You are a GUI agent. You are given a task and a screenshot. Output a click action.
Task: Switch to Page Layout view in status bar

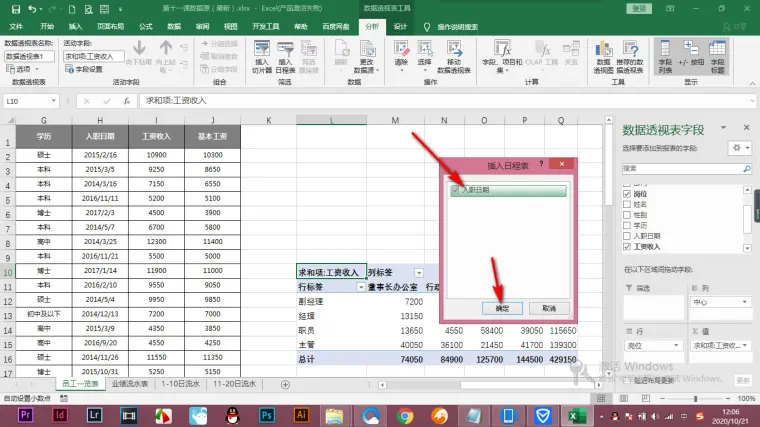(623, 398)
